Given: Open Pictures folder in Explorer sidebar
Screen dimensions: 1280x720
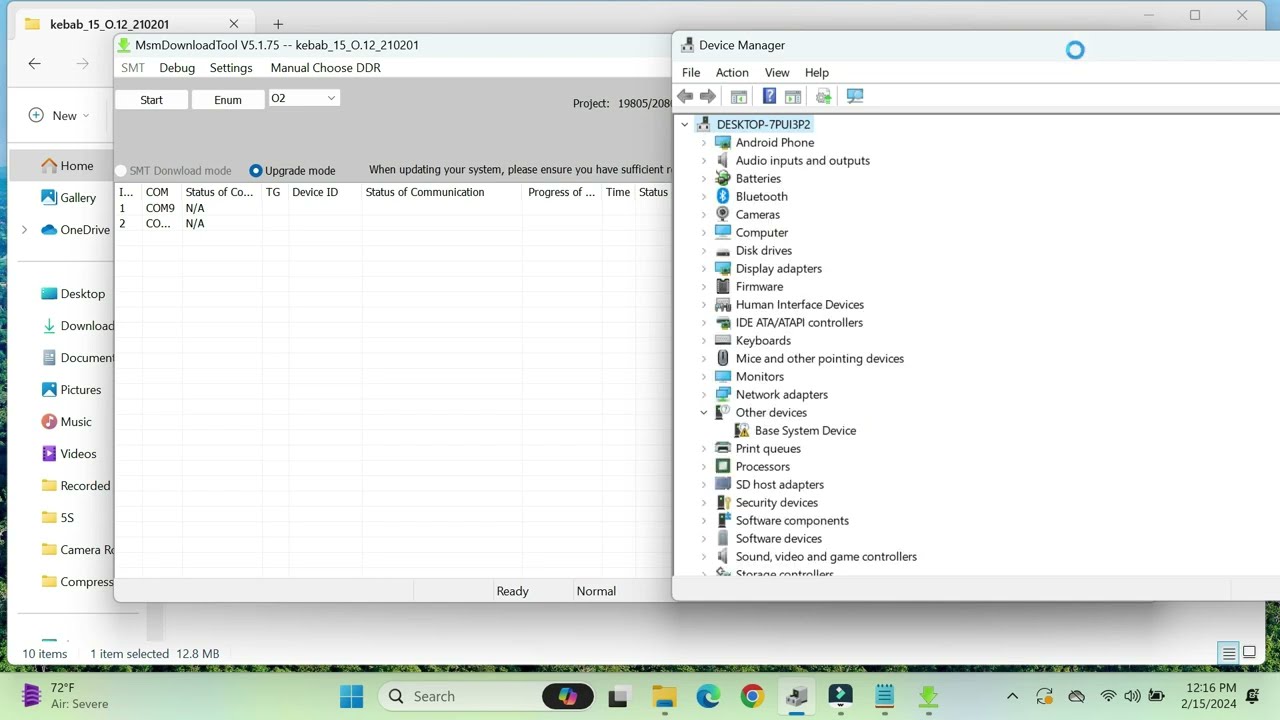Looking at the screenshot, I should 70,390.
